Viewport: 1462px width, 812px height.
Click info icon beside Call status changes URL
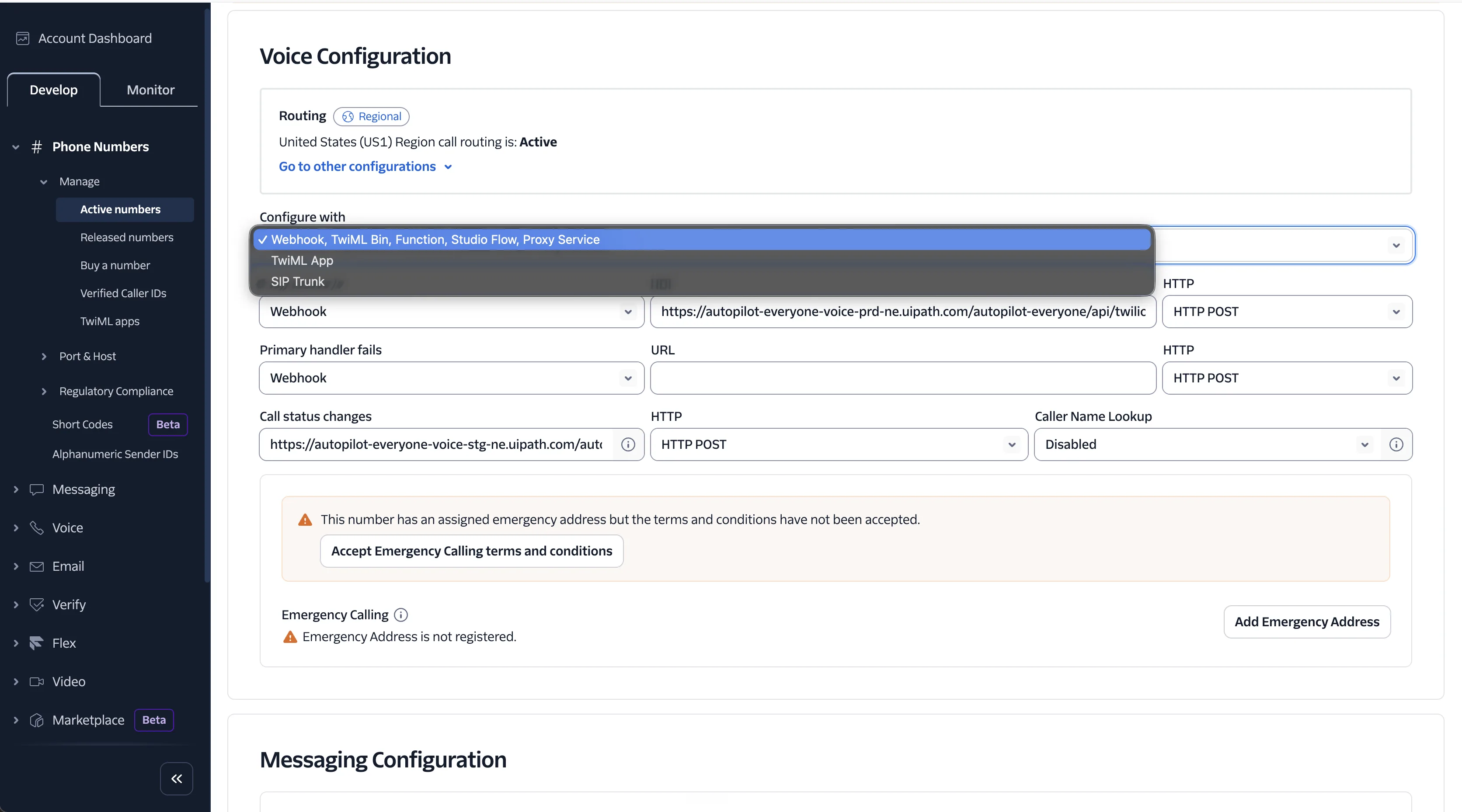[x=628, y=444]
